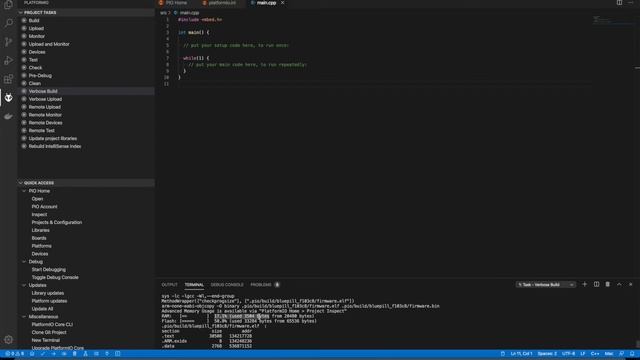Run the Clean project task
Screen dimensions: 640x360
tap(35, 83)
